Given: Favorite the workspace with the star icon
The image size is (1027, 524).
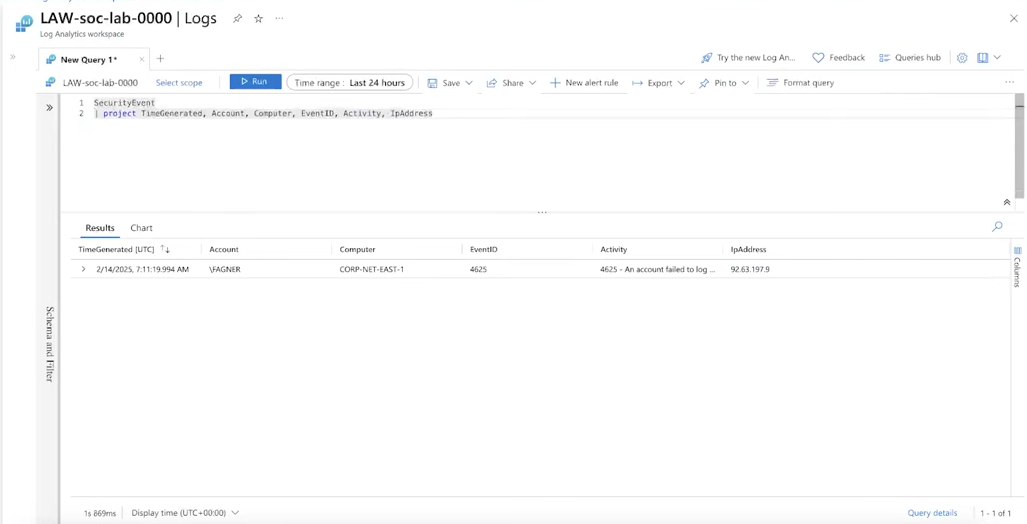Looking at the screenshot, I should click(x=259, y=19).
